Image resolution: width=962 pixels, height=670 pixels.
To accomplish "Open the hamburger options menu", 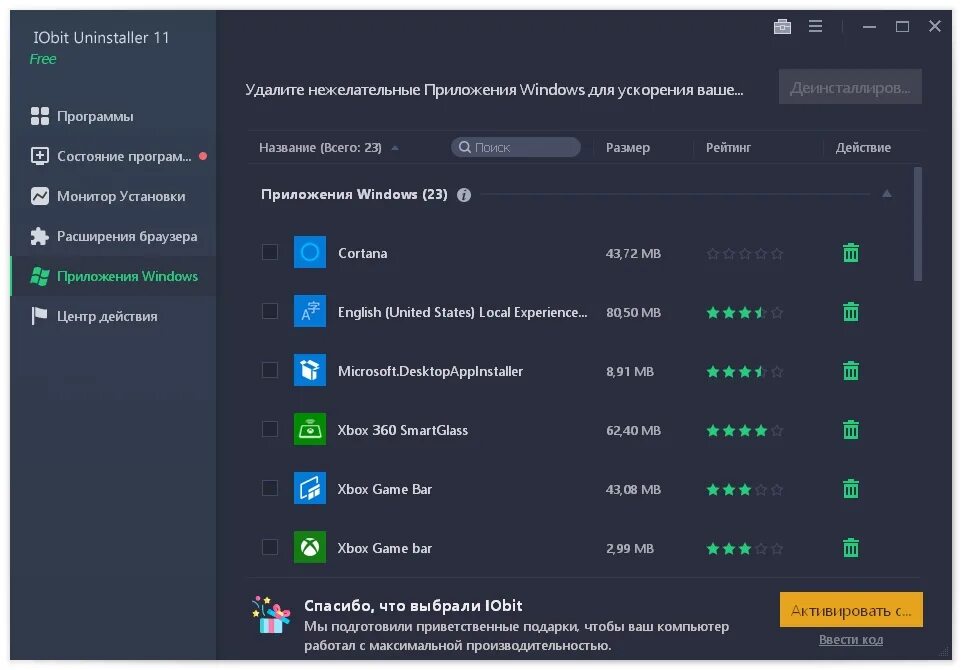I will (x=815, y=26).
